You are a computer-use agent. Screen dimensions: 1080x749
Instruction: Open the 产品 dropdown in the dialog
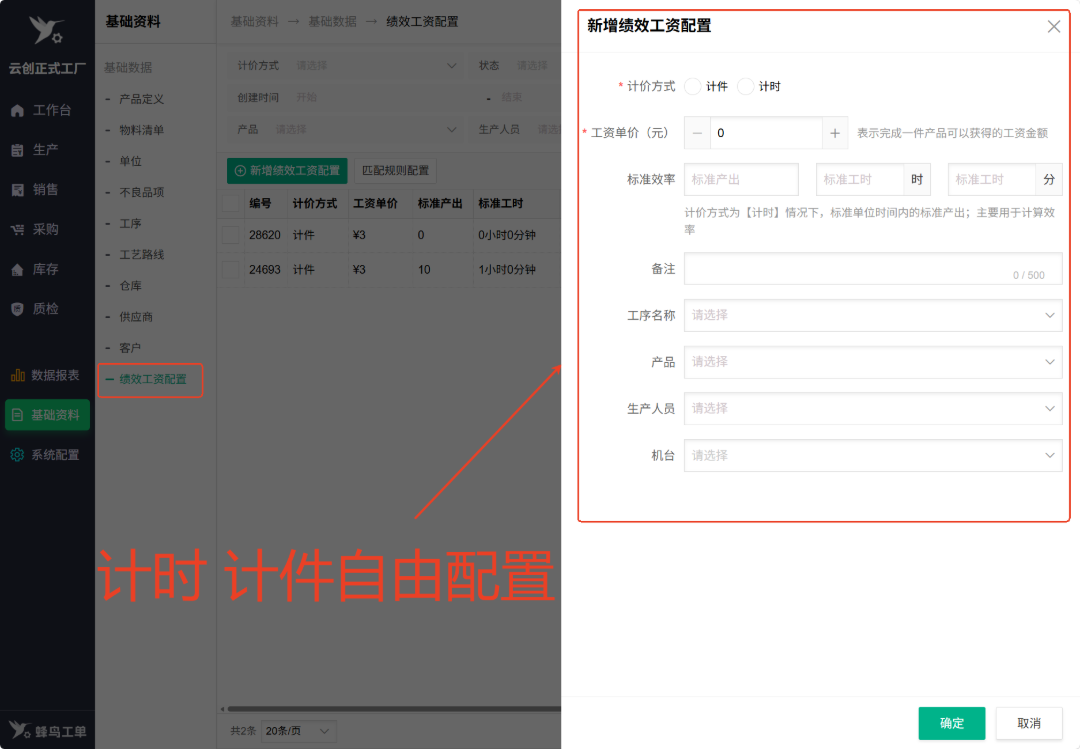pos(873,362)
